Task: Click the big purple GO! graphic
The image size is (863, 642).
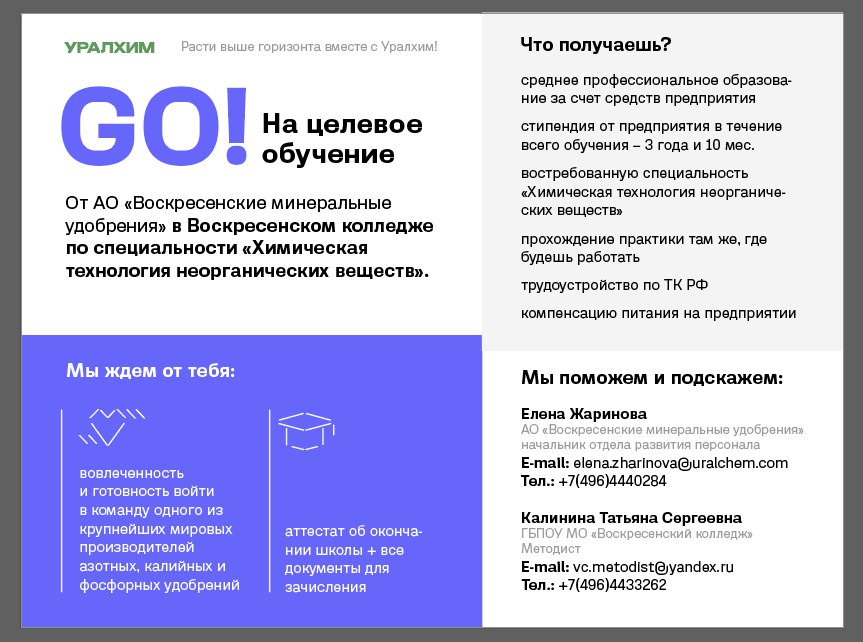Action: point(154,126)
